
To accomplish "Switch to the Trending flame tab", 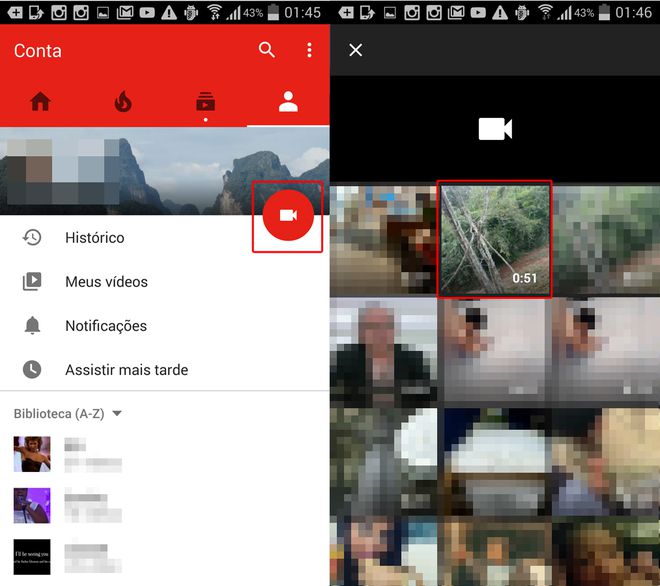I will pyautogui.click(x=123, y=102).
